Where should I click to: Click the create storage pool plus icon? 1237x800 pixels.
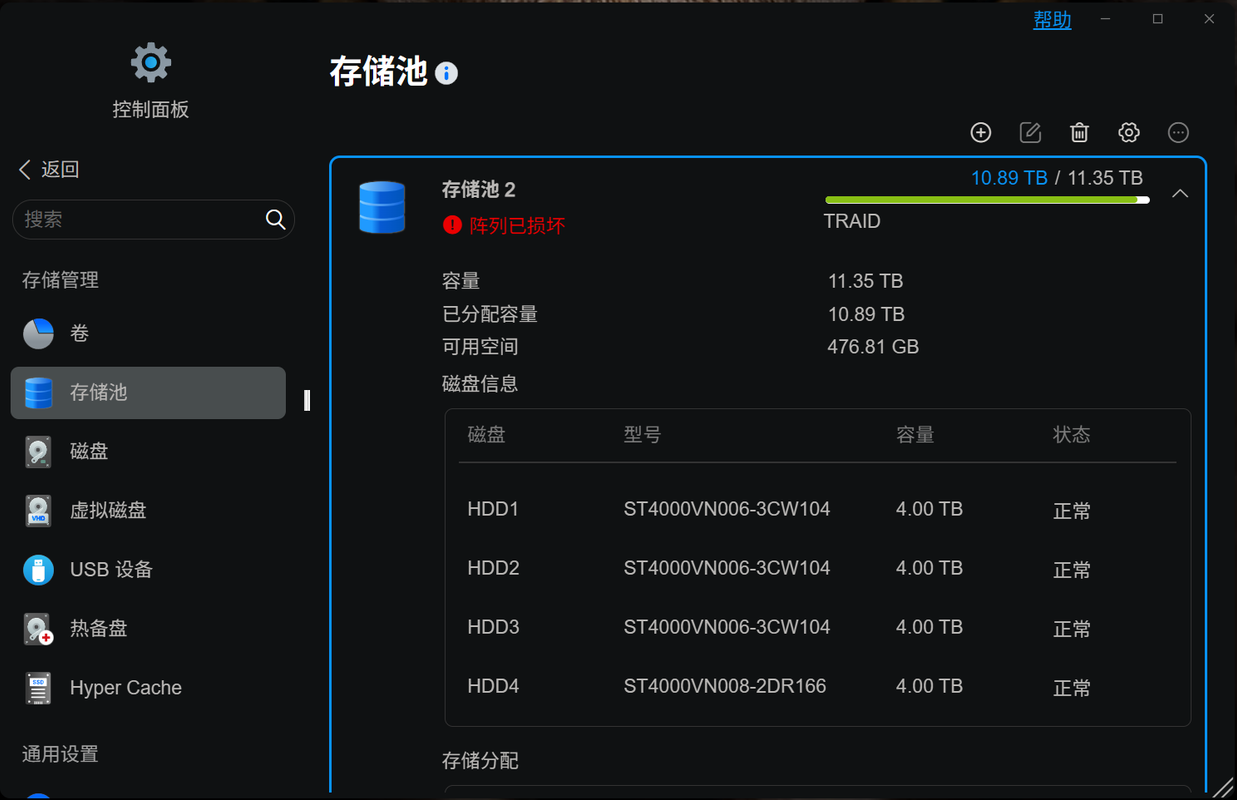[x=981, y=132]
